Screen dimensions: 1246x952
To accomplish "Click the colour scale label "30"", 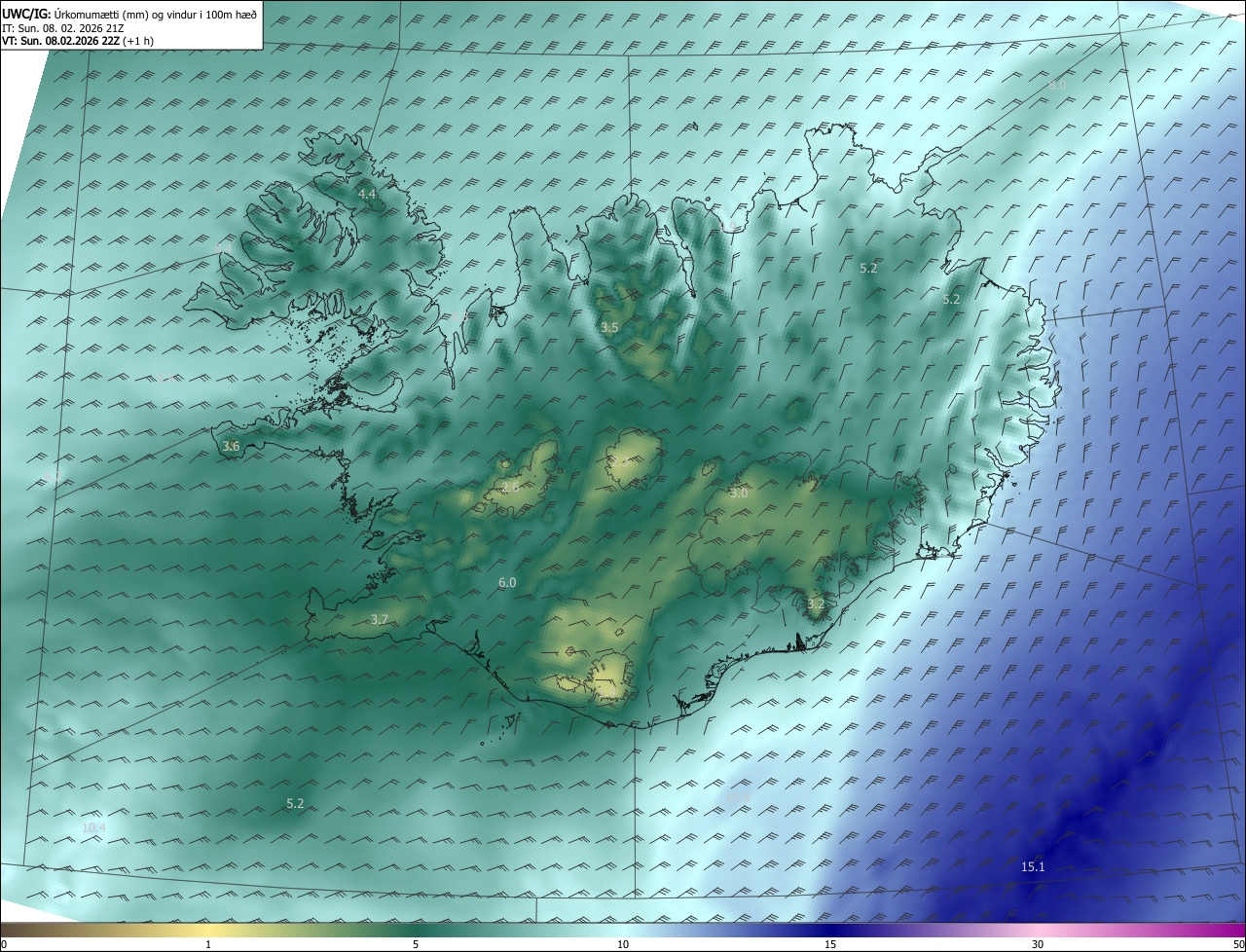I will click(x=1038, y=944).
